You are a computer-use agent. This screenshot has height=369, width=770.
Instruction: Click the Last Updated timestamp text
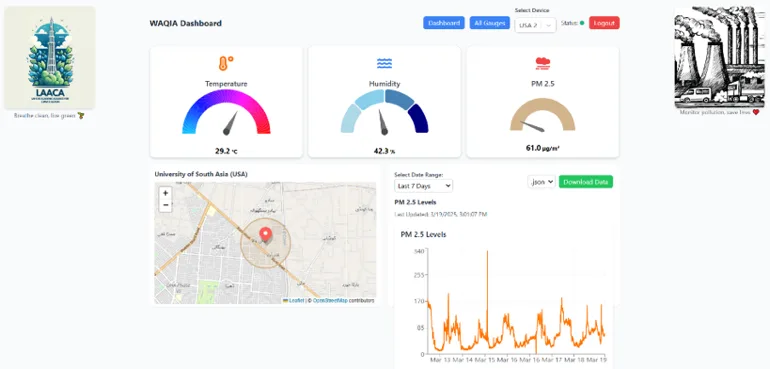[x=440, y=214]
